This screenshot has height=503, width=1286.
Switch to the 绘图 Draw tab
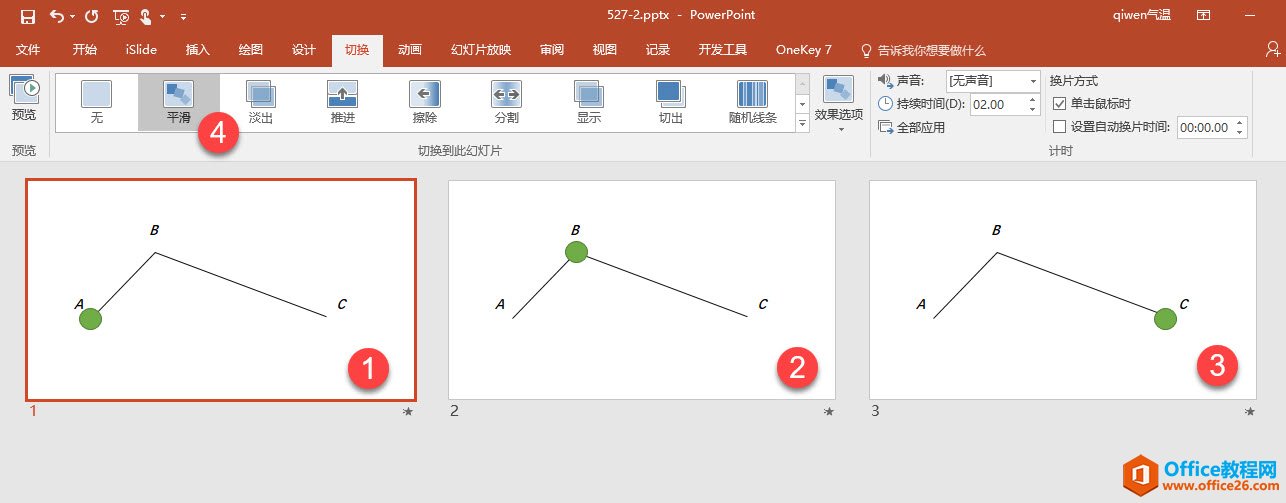point(251,50)
